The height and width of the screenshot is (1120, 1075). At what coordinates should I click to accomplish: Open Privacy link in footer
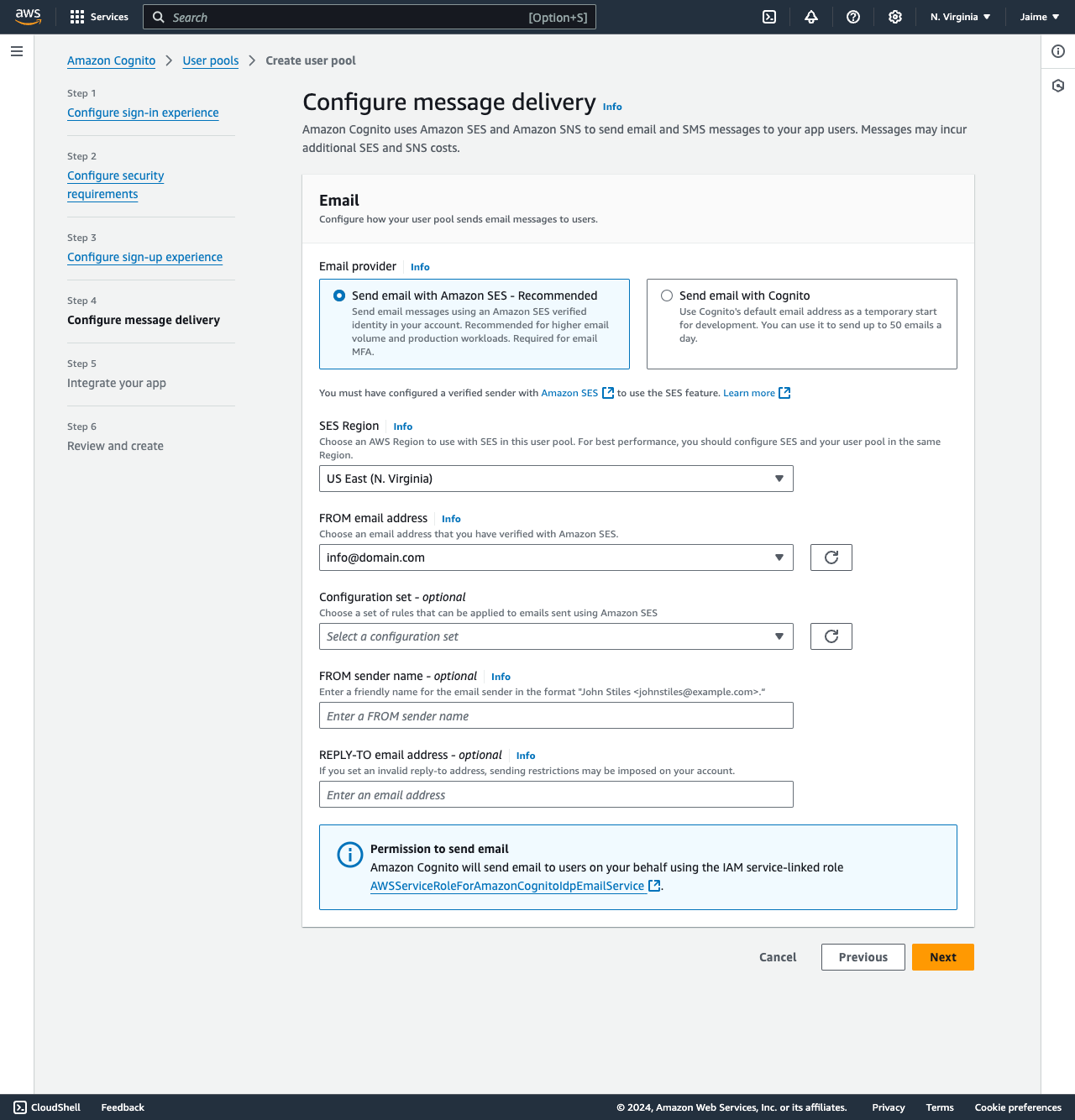pos(889,1107)
